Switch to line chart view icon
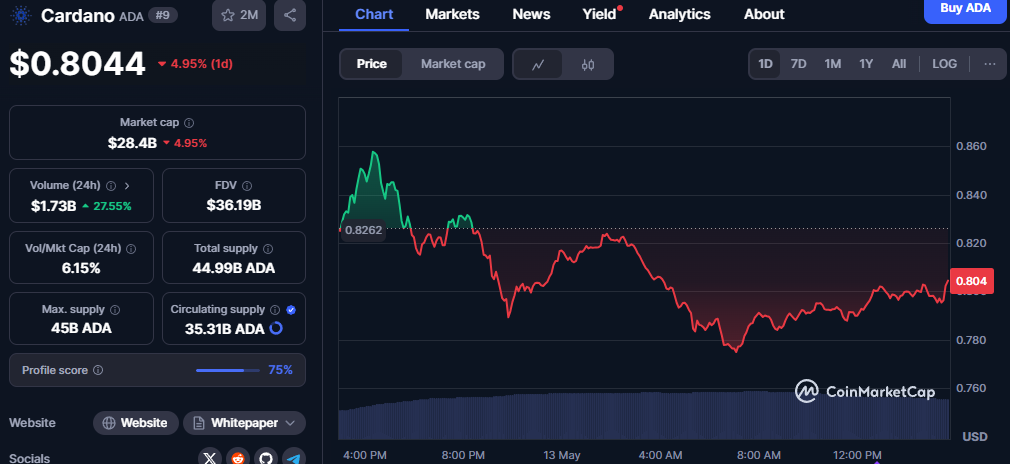The image size is (1010, 464). pyautogui.click(x=538, y=64)
